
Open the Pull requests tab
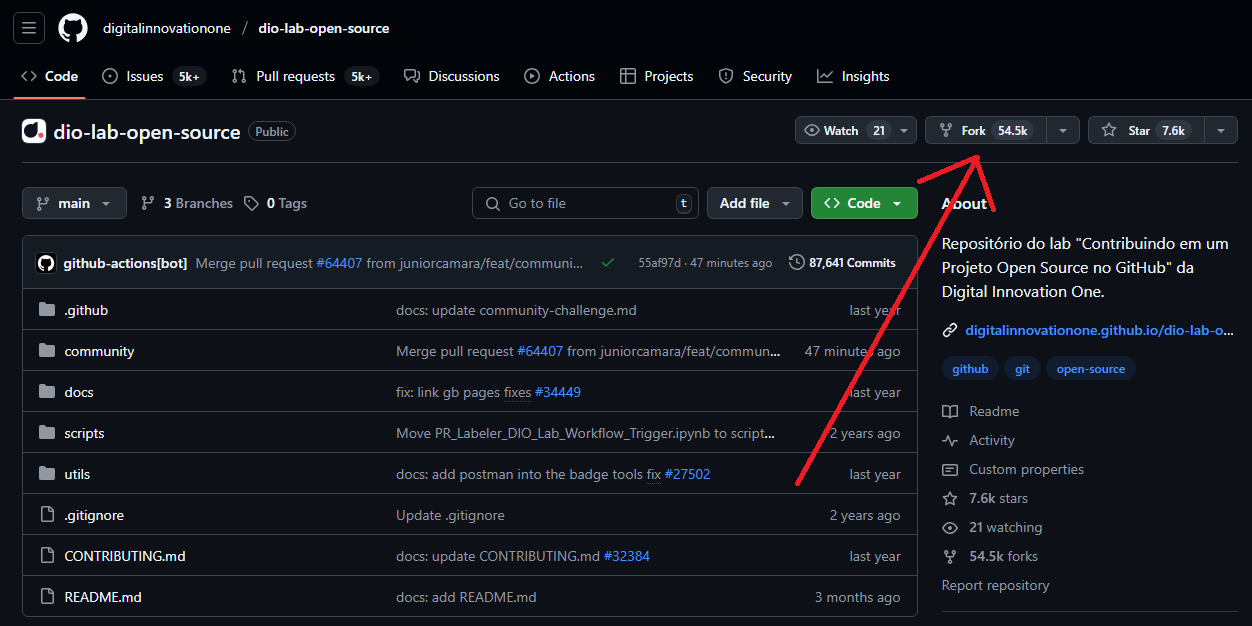click(304, 76)
